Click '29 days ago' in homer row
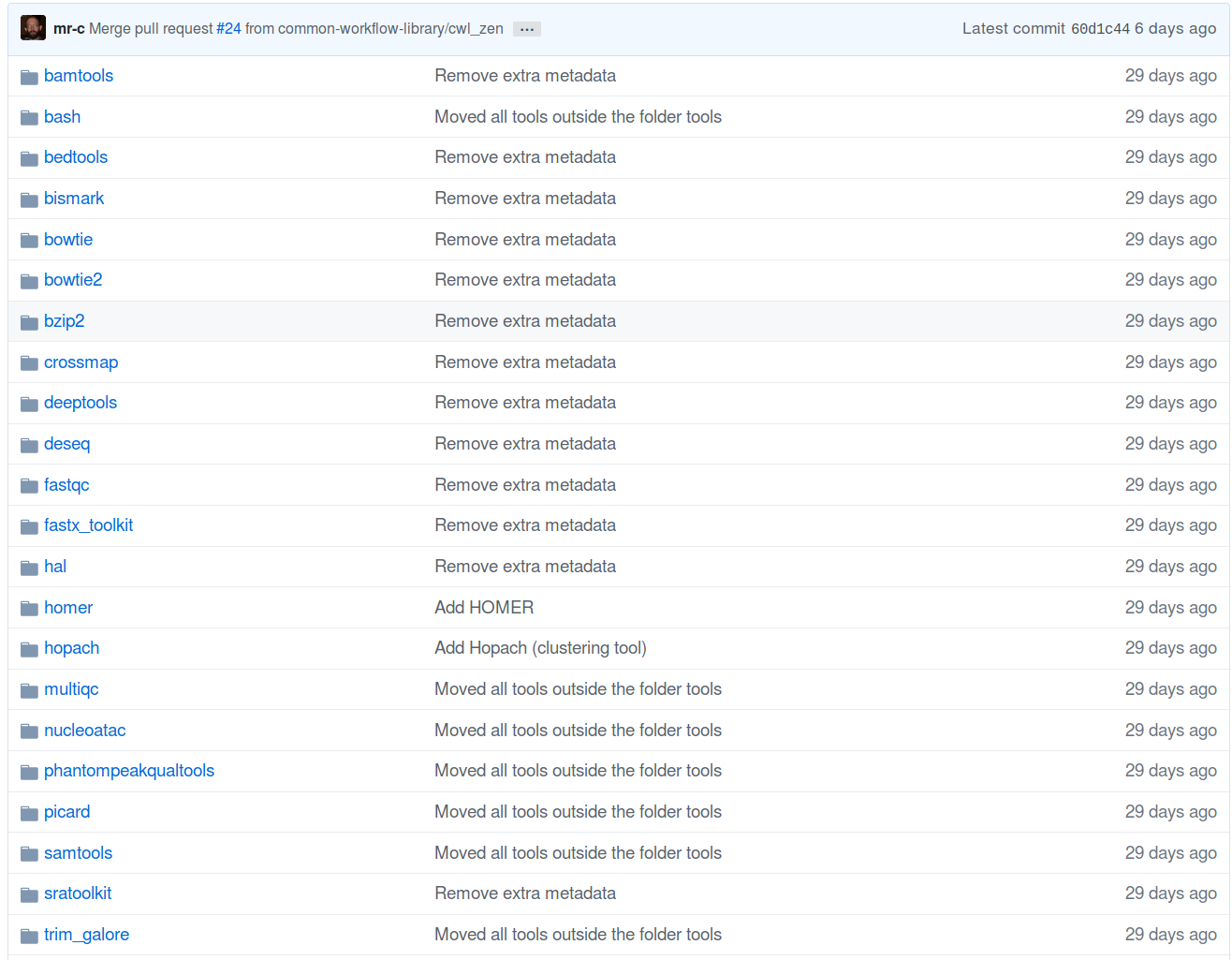The width and height of the screenshot is (1232, 960). click(1170, 608)
